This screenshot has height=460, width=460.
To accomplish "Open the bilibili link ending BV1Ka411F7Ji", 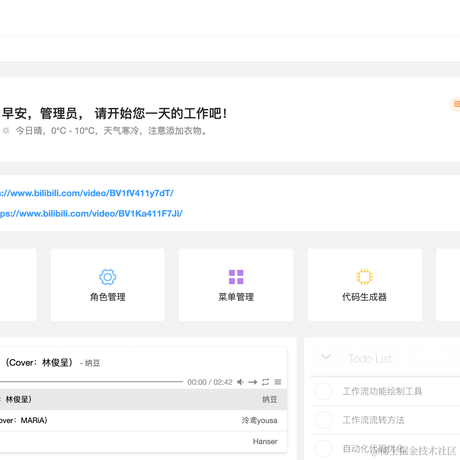I will [91, 213].
